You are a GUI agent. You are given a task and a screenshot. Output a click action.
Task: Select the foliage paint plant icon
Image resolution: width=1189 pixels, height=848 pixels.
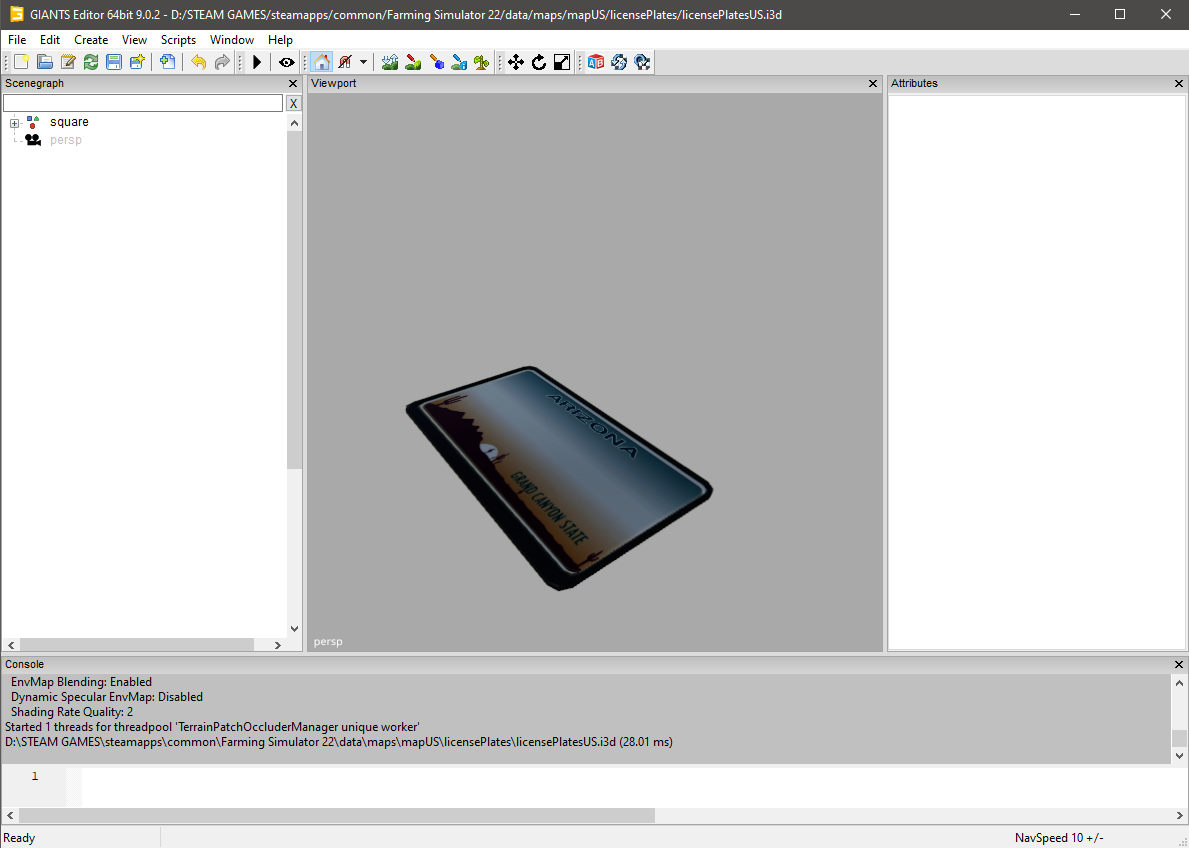482,62
